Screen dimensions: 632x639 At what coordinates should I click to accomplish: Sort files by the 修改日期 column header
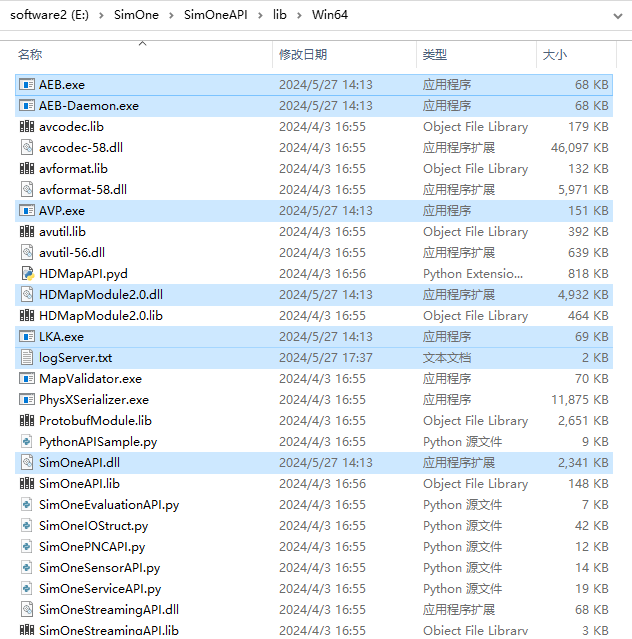(303, 55)
